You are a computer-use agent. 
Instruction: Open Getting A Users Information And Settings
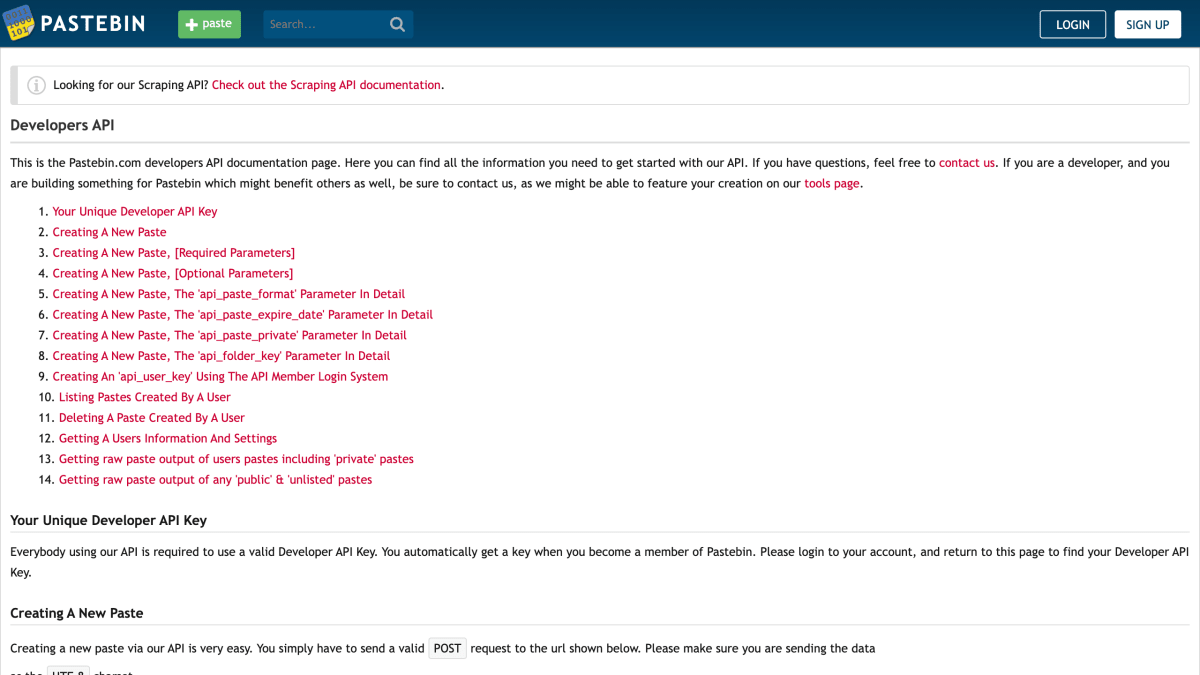168,438
